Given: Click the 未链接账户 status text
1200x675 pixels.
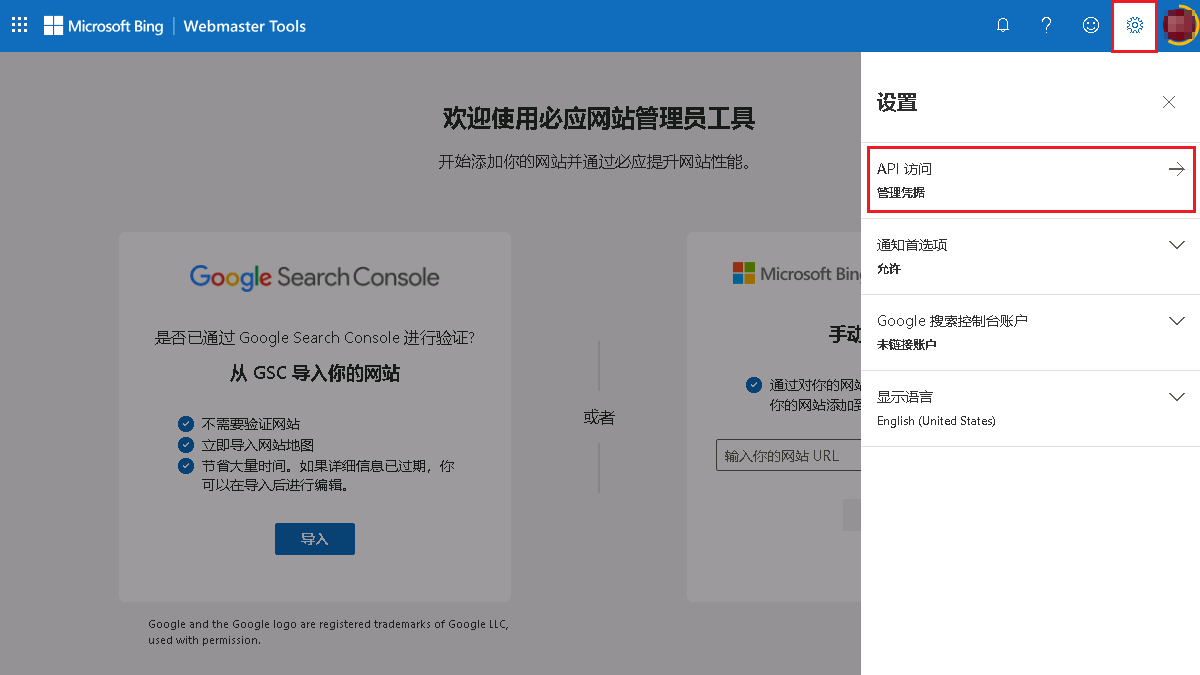Looking at the screenshot, I should (907, 344).
